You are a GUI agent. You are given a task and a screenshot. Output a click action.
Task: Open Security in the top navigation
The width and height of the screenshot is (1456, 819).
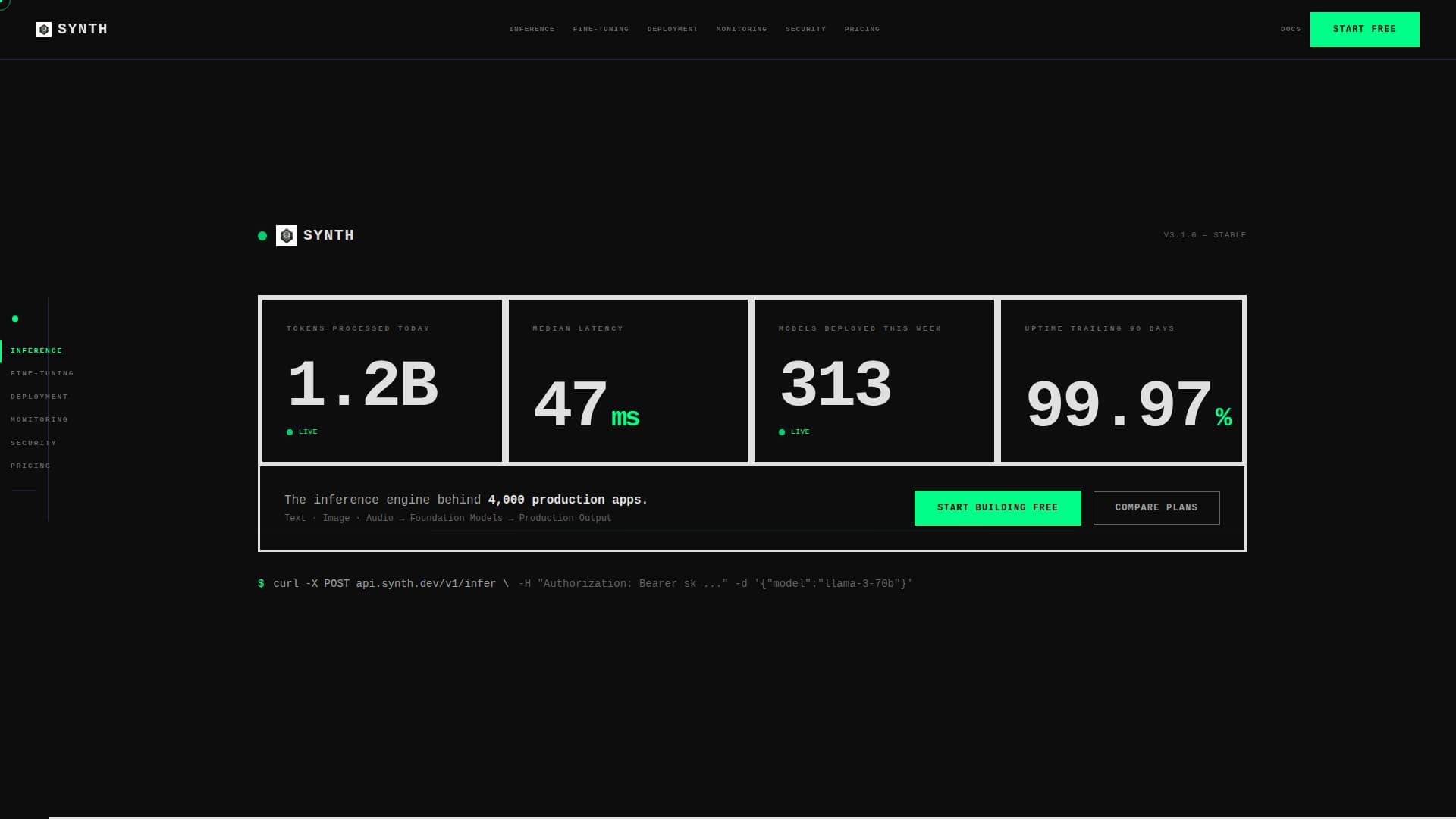pyautogui.click(x=805, y=29)
